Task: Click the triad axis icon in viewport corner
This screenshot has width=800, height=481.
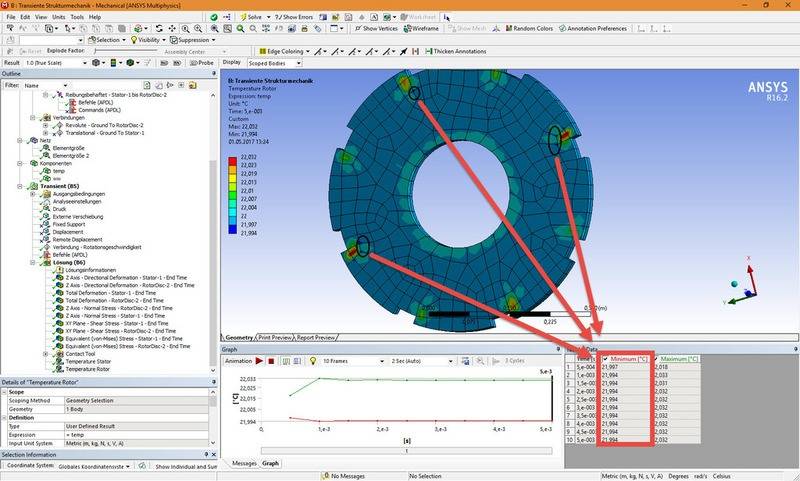Action: point(742,283)
